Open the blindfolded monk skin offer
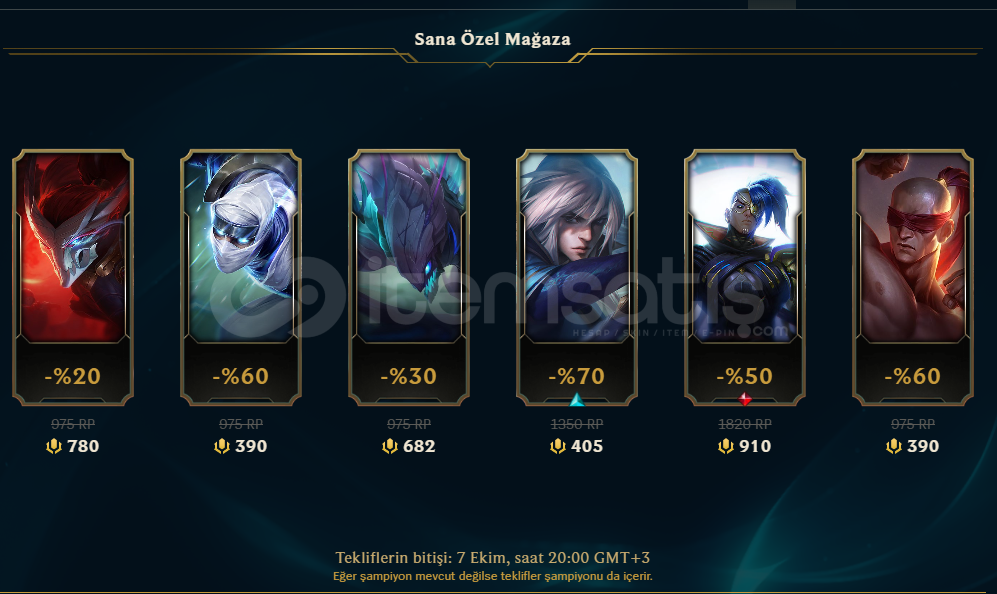The image size is (997, 594). pos(912,277)
